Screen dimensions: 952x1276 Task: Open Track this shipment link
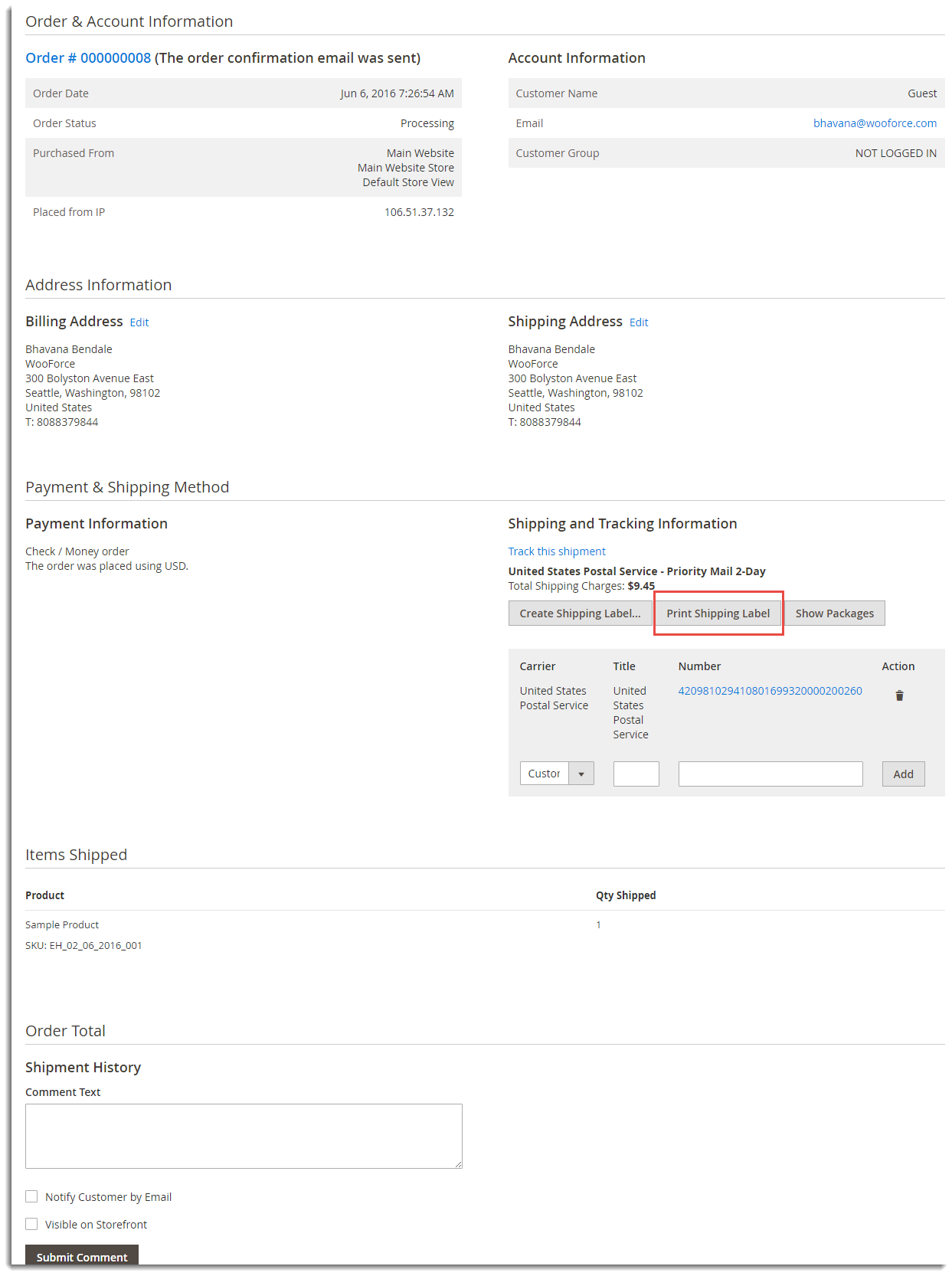pos(557,551)
